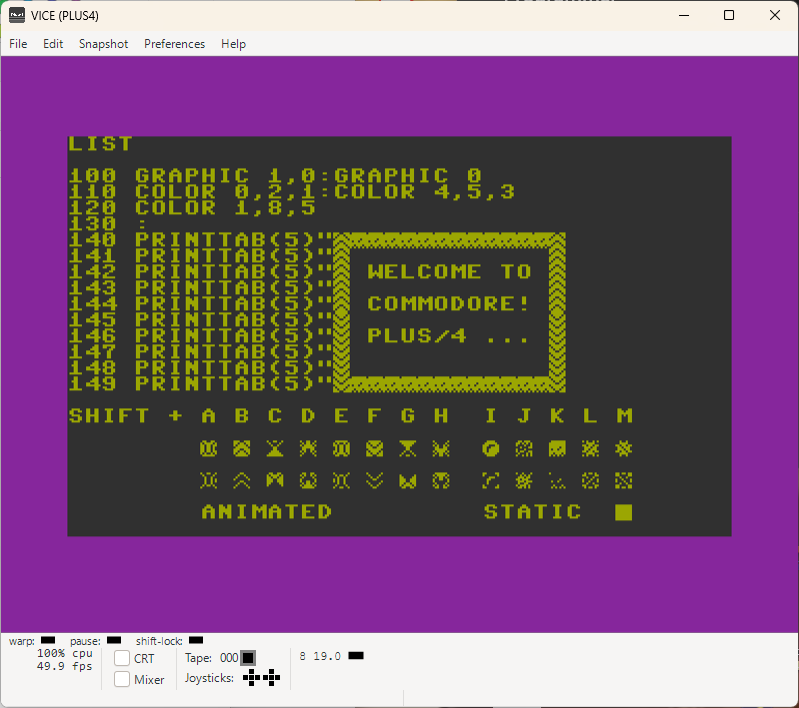
Task: Enable the CRT checkbox
Action: [x=122, y=658]
